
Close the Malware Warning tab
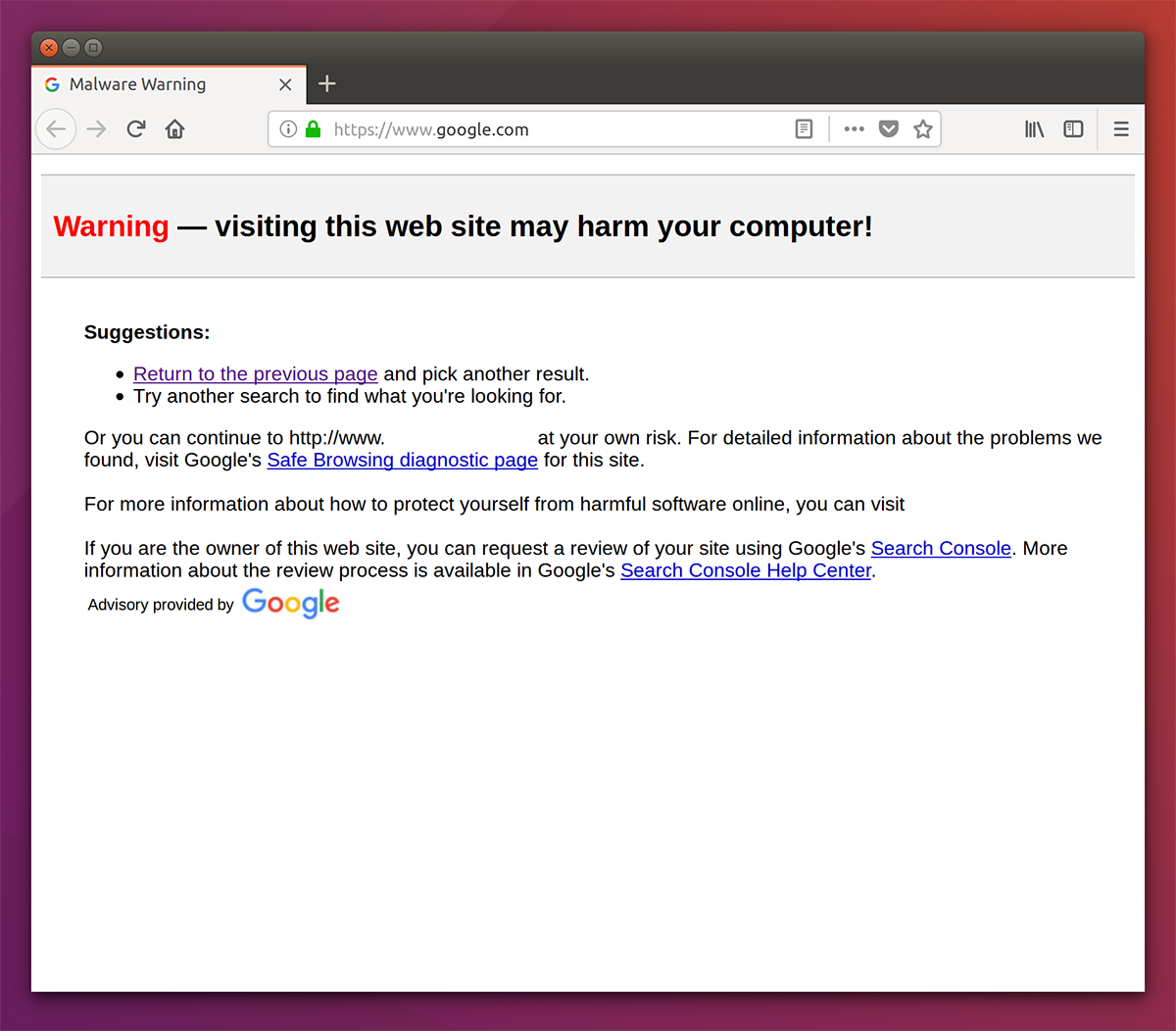tap(285, 84)
